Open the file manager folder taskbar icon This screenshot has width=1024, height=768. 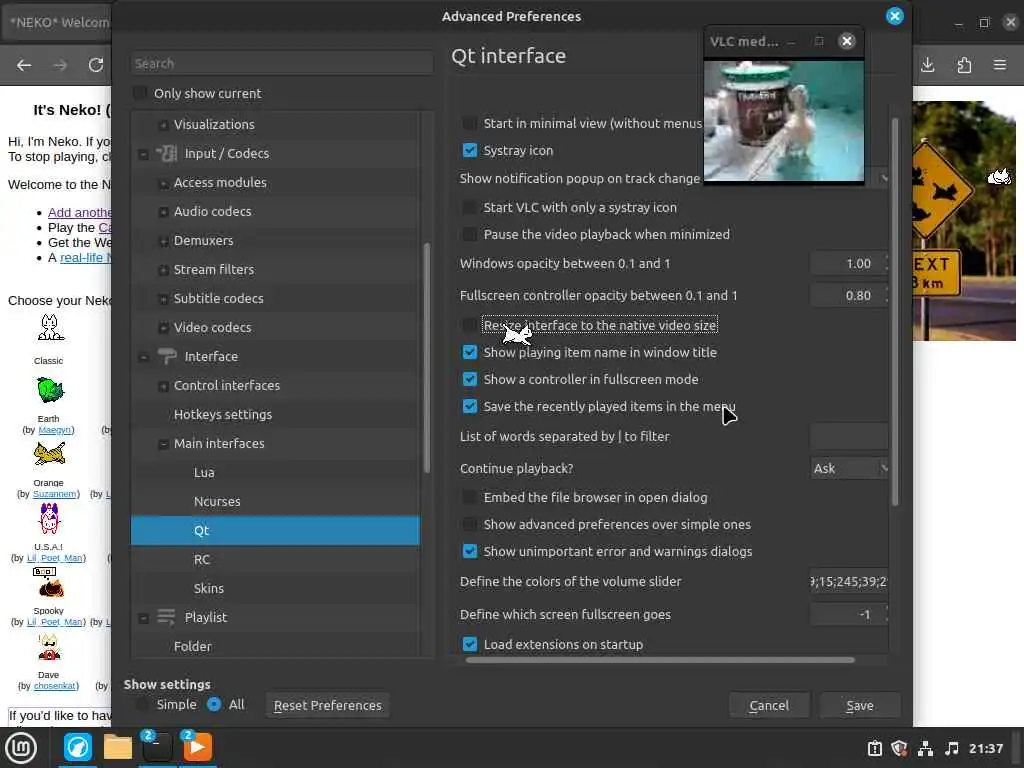coord(118,748)
